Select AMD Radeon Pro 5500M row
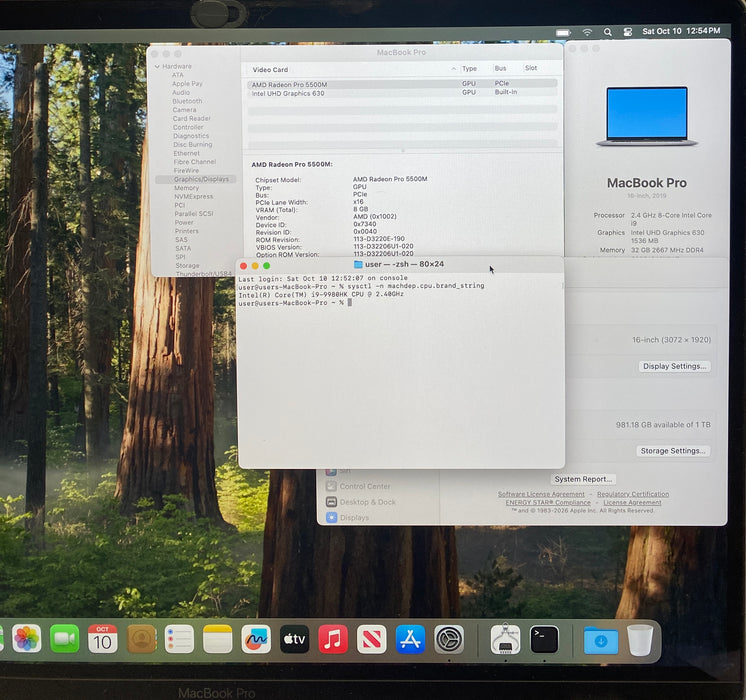The image size is (746, 700). [x=402, y=84]
